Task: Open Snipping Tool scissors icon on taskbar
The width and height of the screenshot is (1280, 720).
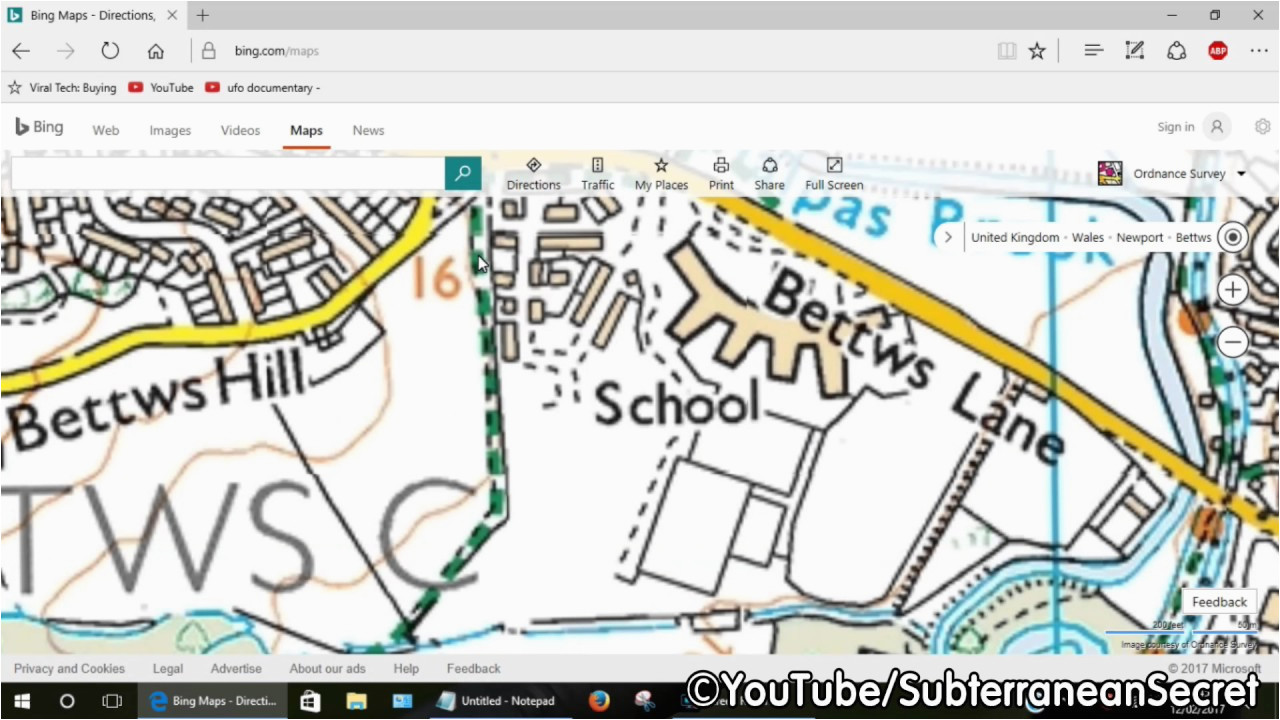Action: [645, 701]
